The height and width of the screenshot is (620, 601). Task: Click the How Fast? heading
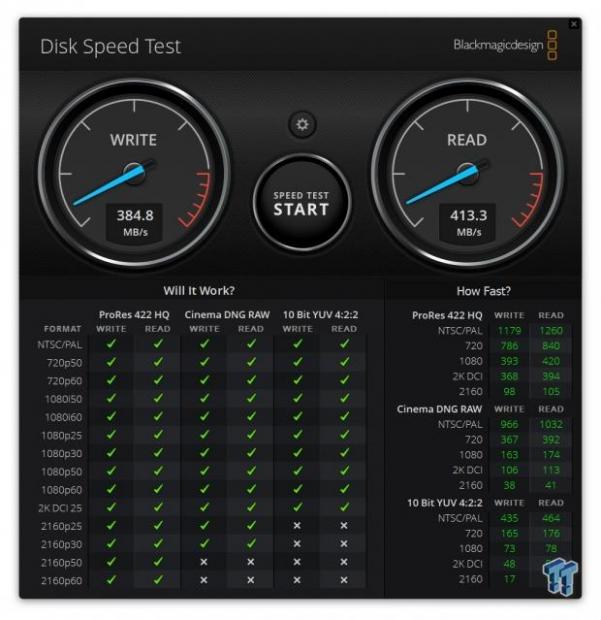click(484, 291)
